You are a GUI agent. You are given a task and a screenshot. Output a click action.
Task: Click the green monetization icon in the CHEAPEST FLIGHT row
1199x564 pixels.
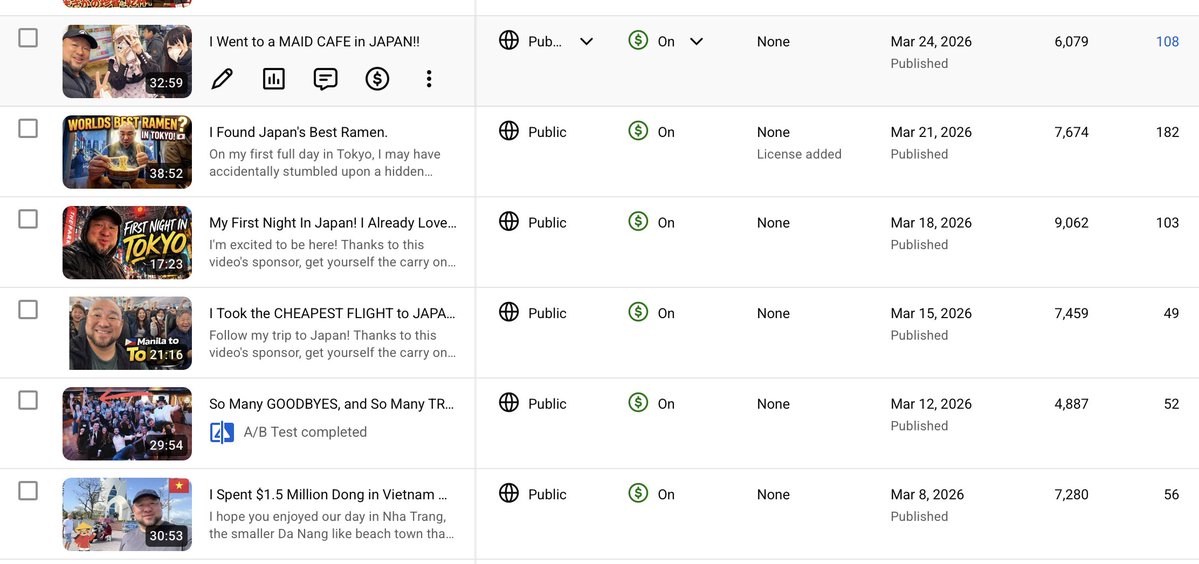638,313
